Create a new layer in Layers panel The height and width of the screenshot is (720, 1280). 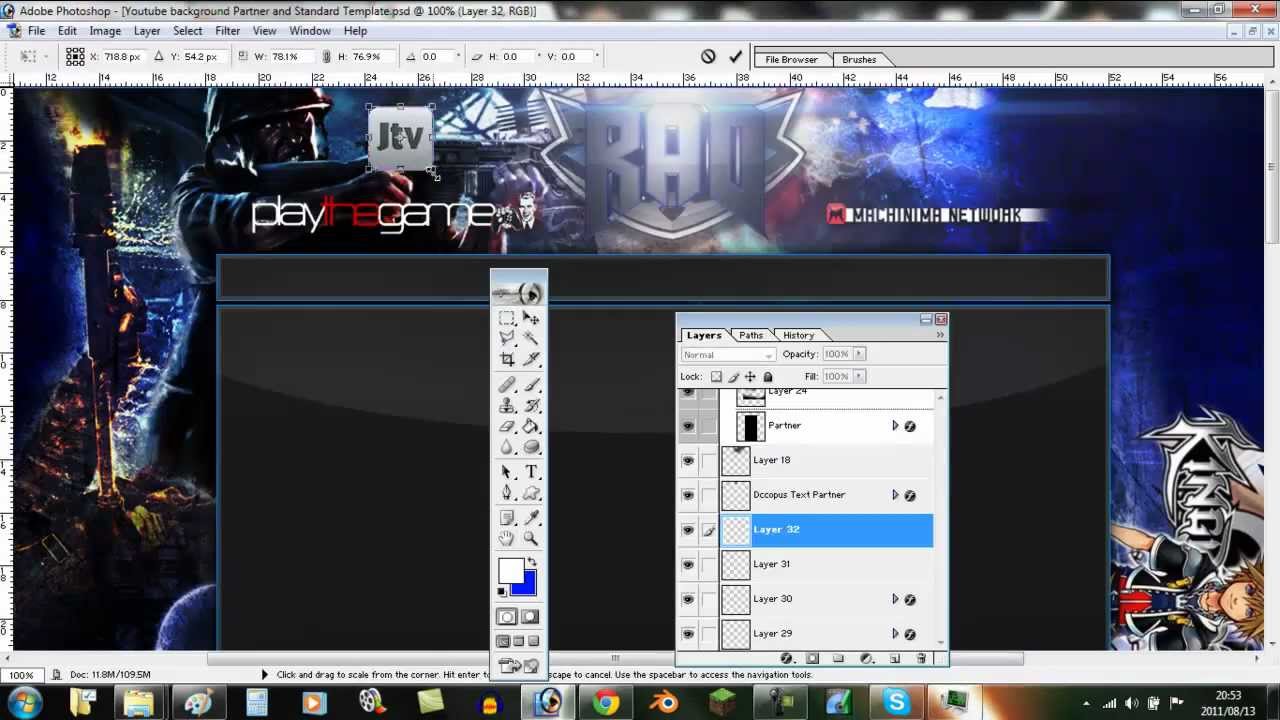894,658
